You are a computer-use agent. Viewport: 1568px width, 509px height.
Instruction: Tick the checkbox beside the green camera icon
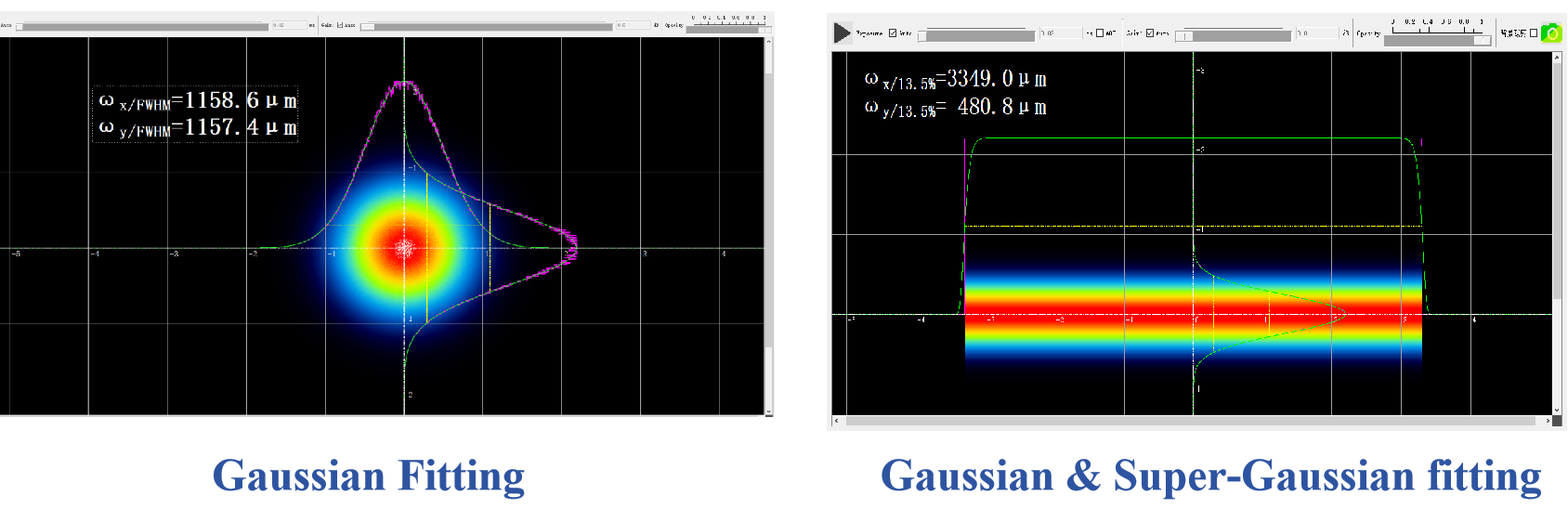coord(1533,33)
